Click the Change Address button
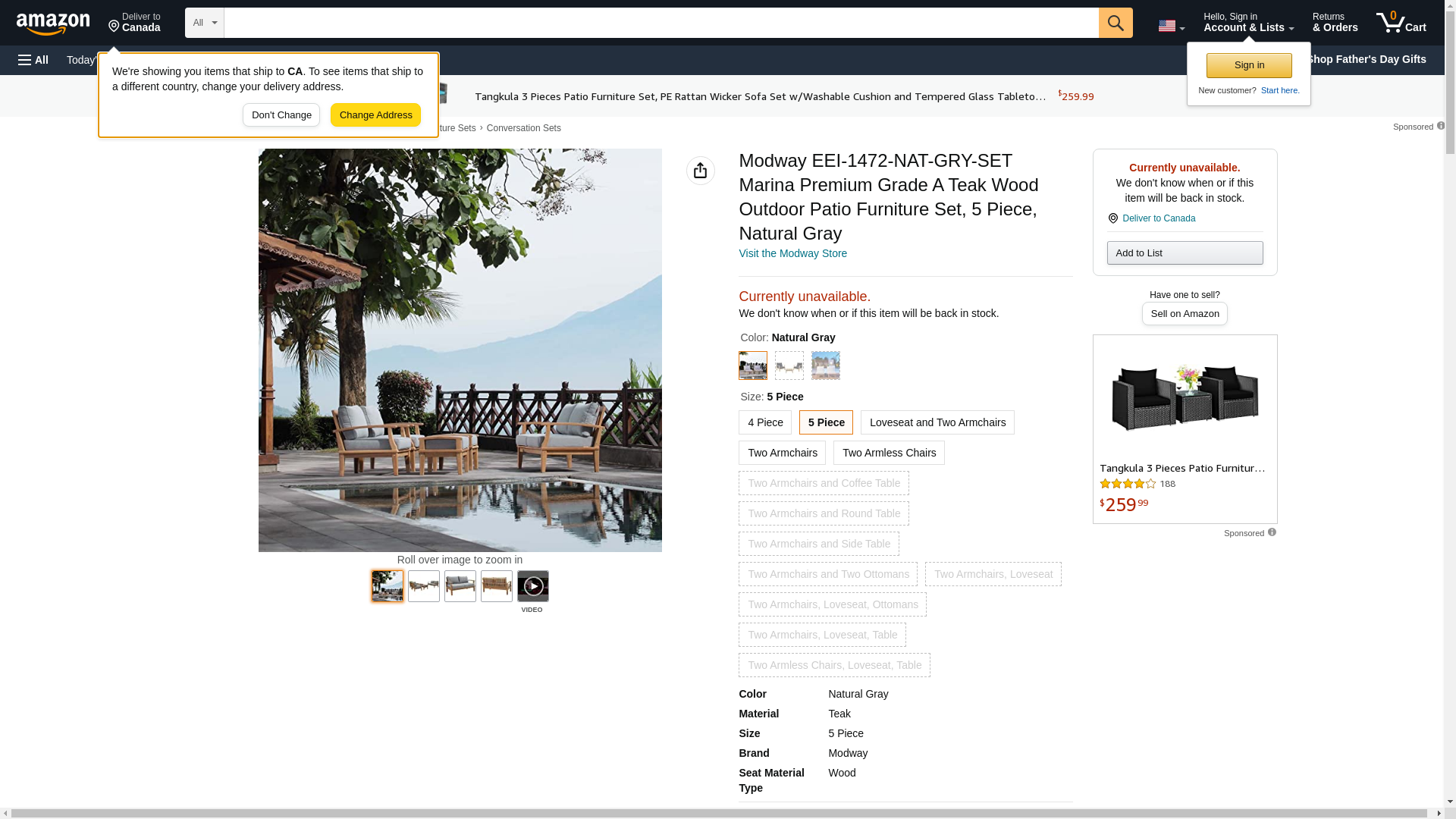 [375, 115]
